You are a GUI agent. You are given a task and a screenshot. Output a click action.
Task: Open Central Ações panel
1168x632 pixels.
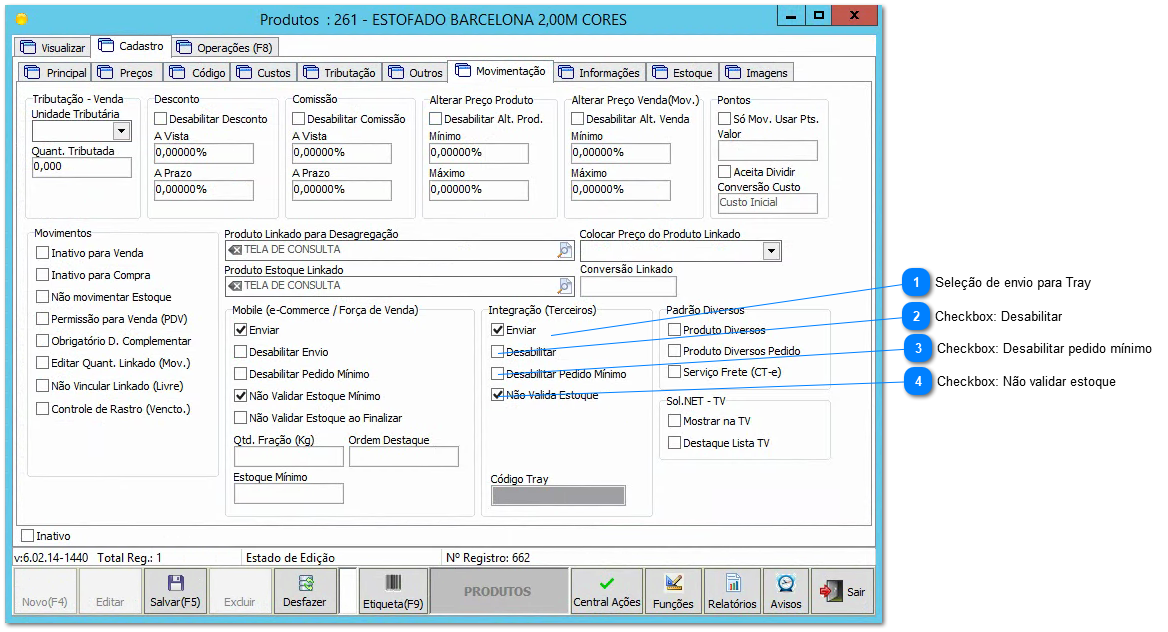pyautogui.click(x=605, y=590)
